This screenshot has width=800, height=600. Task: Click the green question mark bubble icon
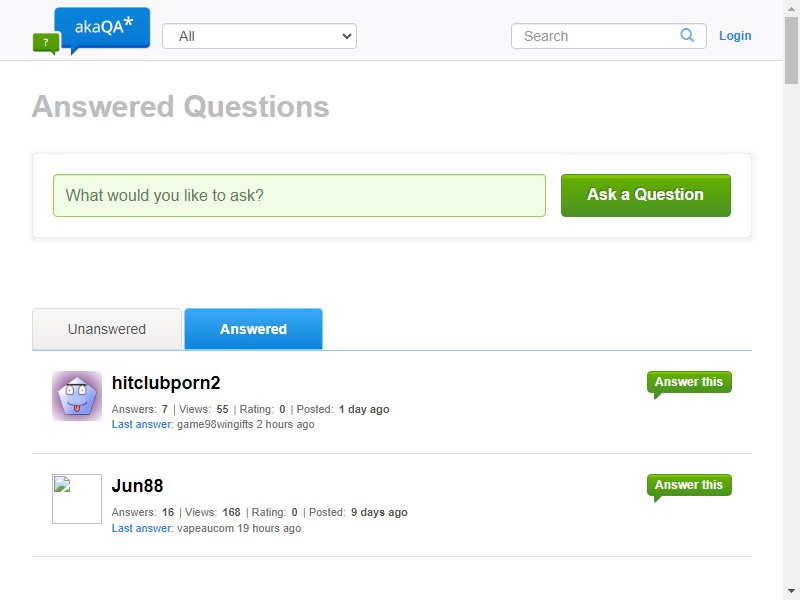(46, 43)
